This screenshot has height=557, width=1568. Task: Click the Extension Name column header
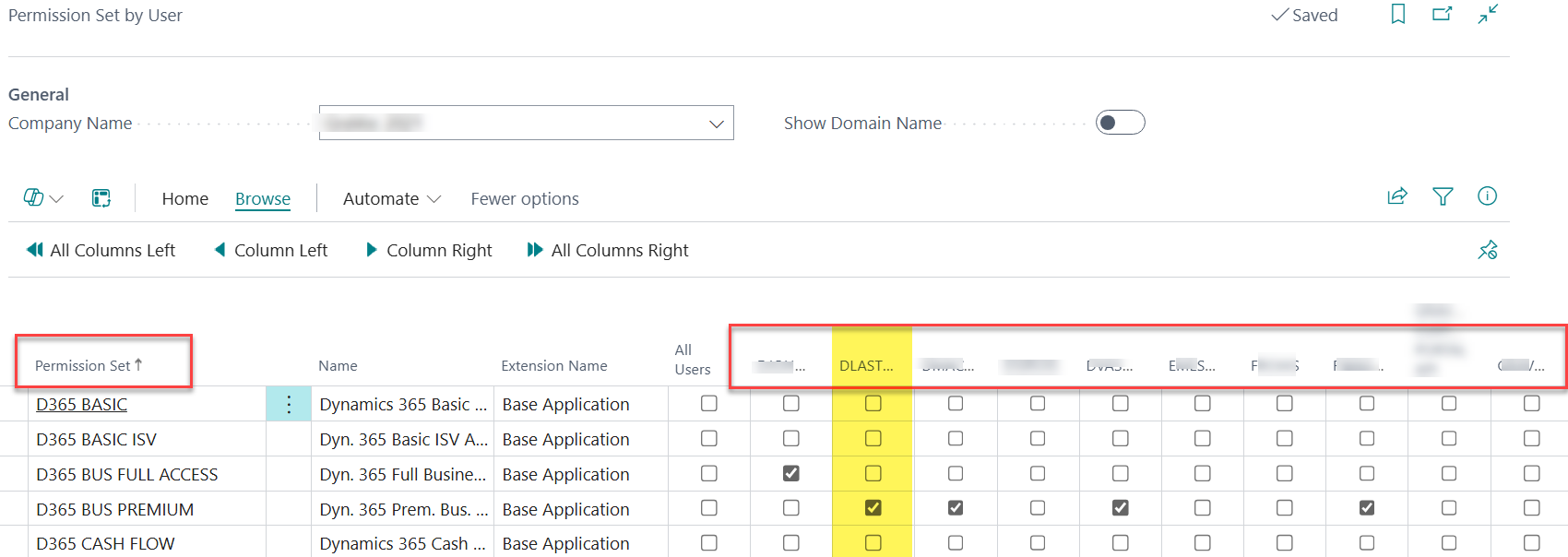tap(554, 365)
